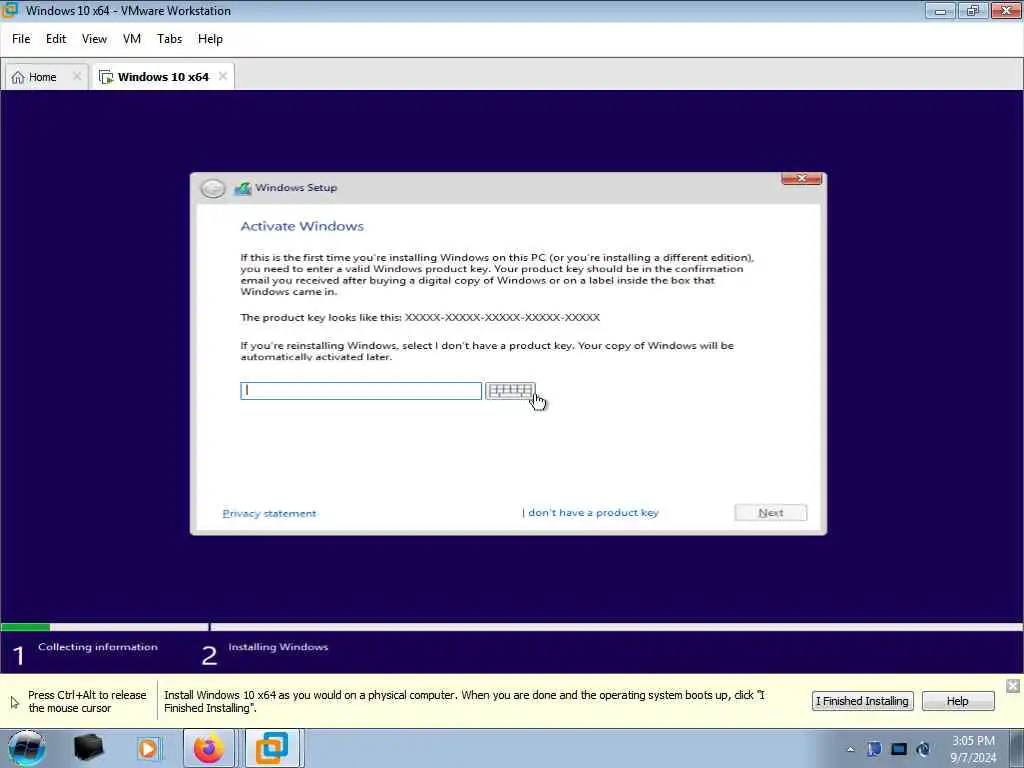This screenshot has height=768, width=1024.
Task: Open the black box taskbar application
Action: [88, 748]
